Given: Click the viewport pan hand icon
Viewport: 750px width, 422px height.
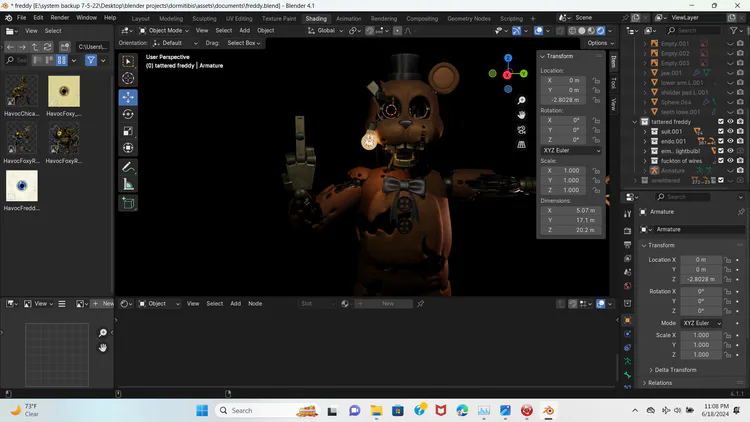Looking at the screenshot, I should tap(521, 115).
